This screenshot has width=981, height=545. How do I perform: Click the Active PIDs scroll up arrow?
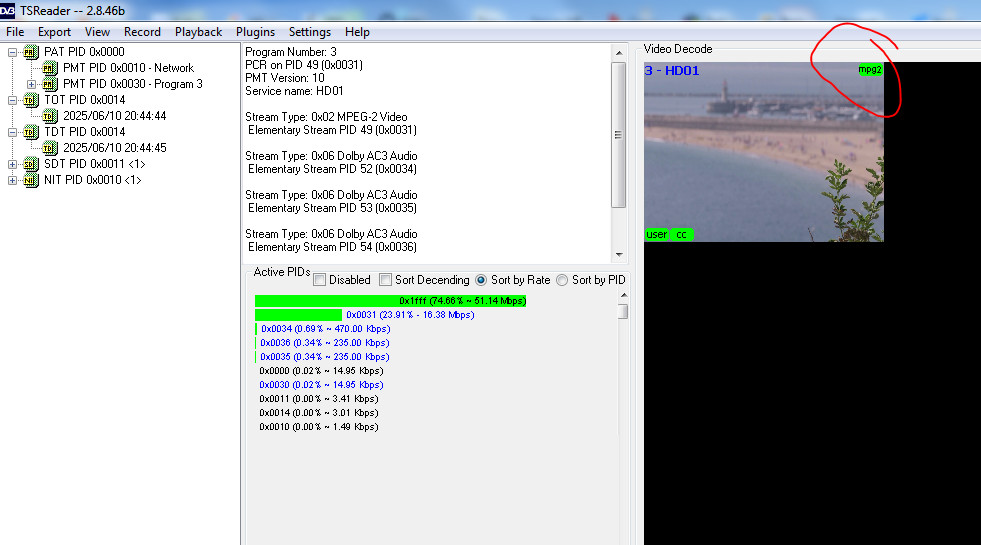623,295
